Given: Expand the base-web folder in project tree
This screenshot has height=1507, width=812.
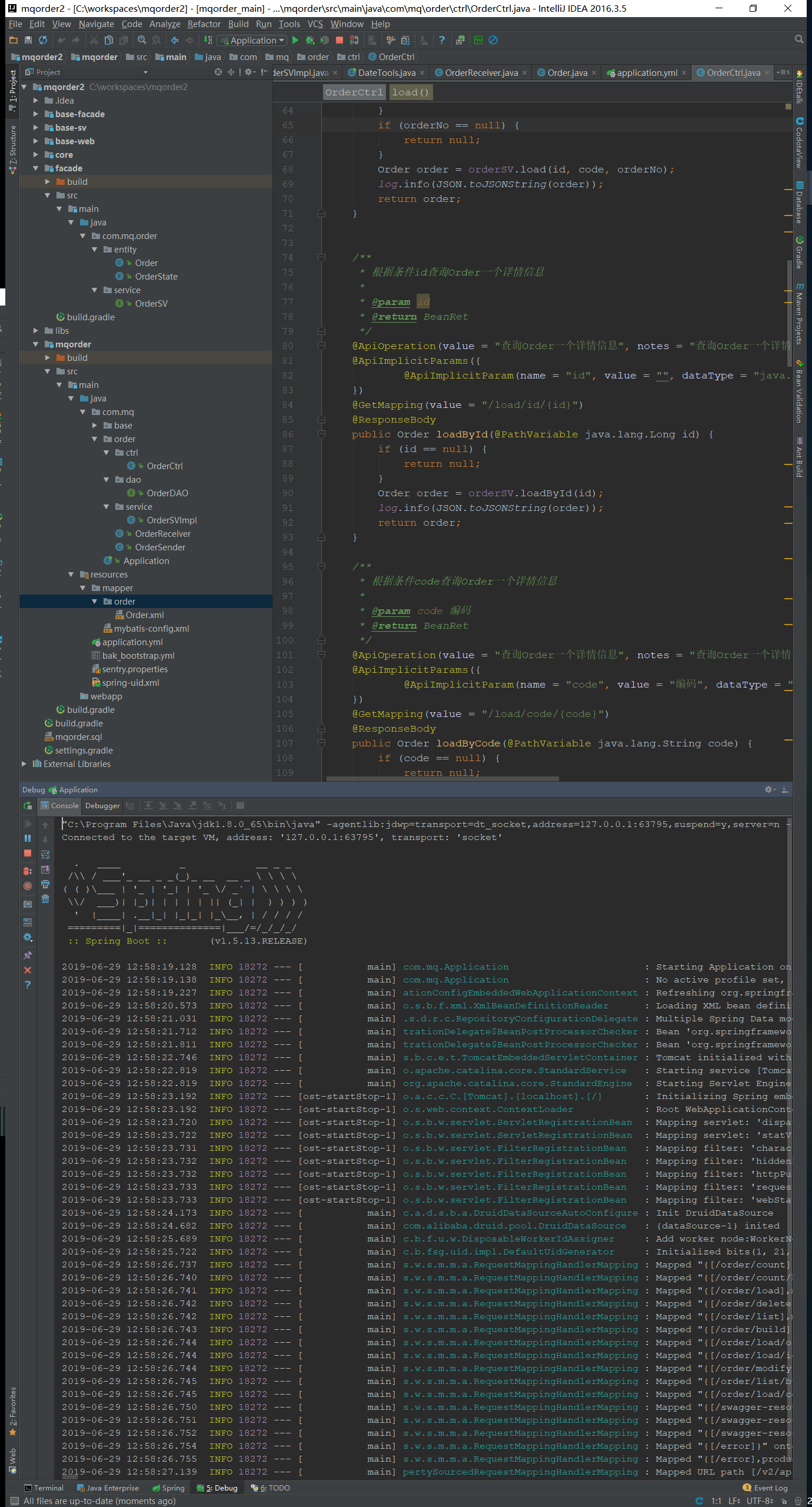Looking at the screenshot, I should click(36, 141).
